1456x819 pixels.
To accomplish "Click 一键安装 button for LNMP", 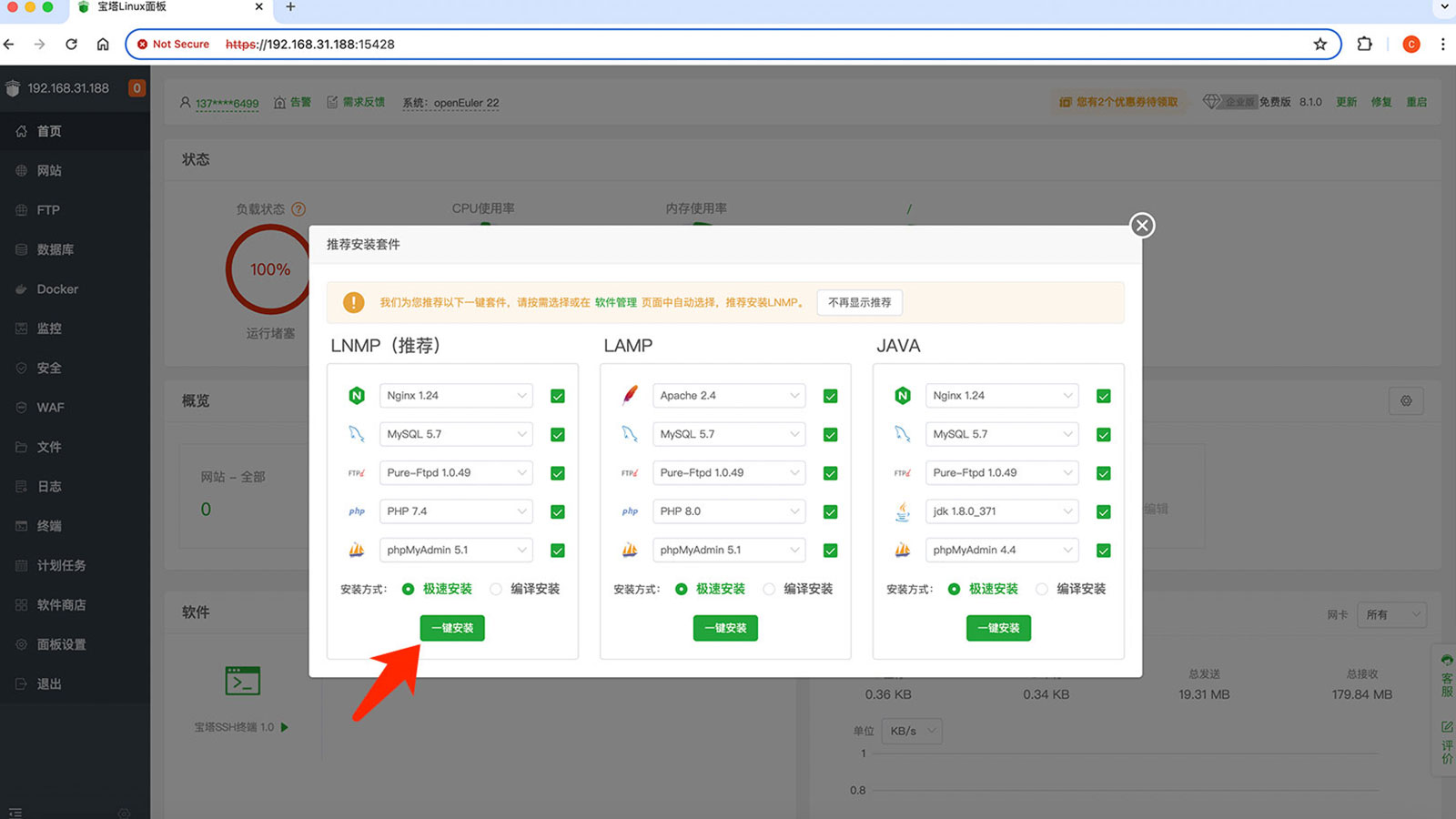I will (x=452, y=628).
